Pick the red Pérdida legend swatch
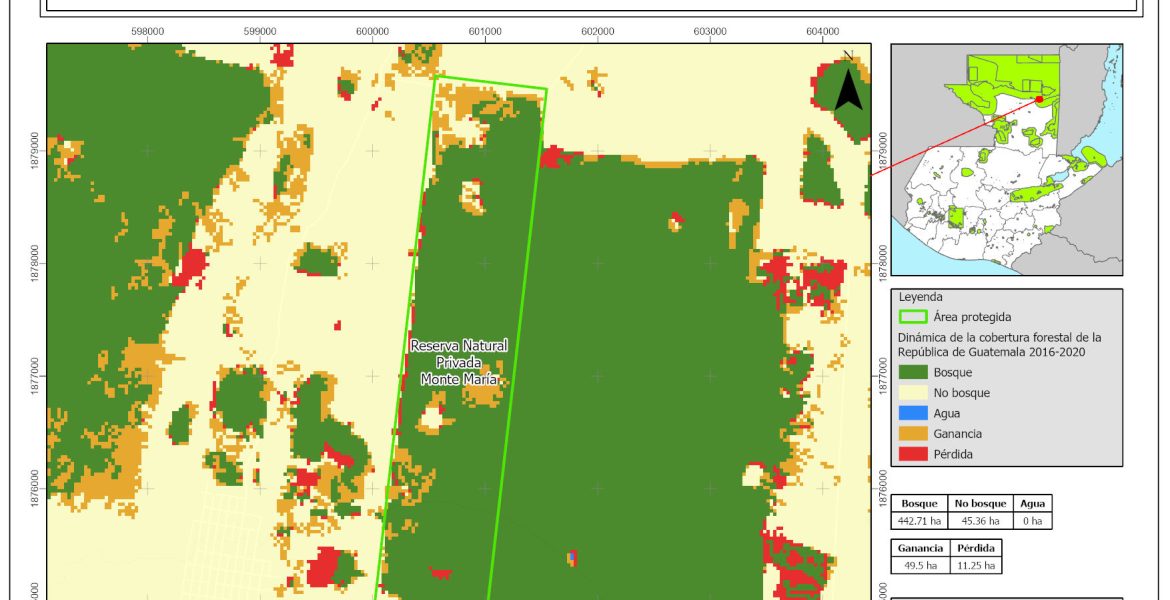The width and height of the screenshot is (1170, 600). coord(914,454)
